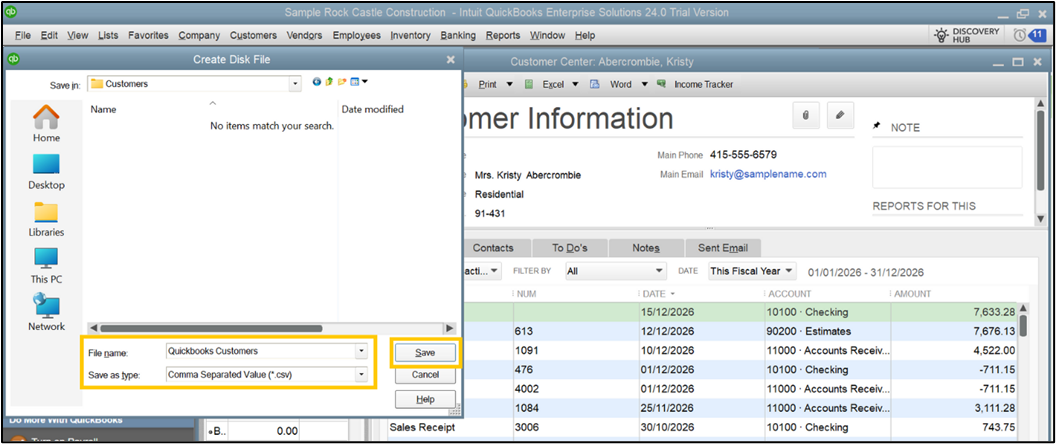Open the Vendors menu
This screenshot has width=1056, height=444.
coord(304,35)
